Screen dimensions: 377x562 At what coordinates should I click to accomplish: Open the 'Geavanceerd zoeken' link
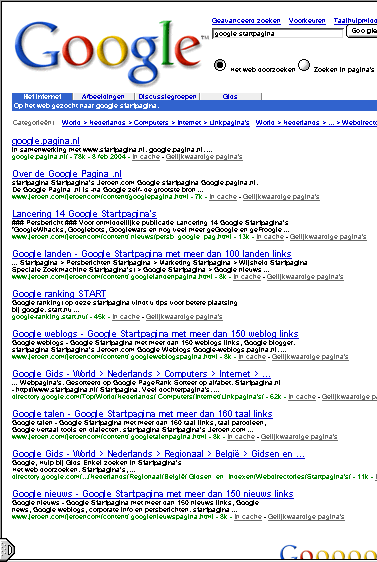pyautogui.click(x=246, y=20)
